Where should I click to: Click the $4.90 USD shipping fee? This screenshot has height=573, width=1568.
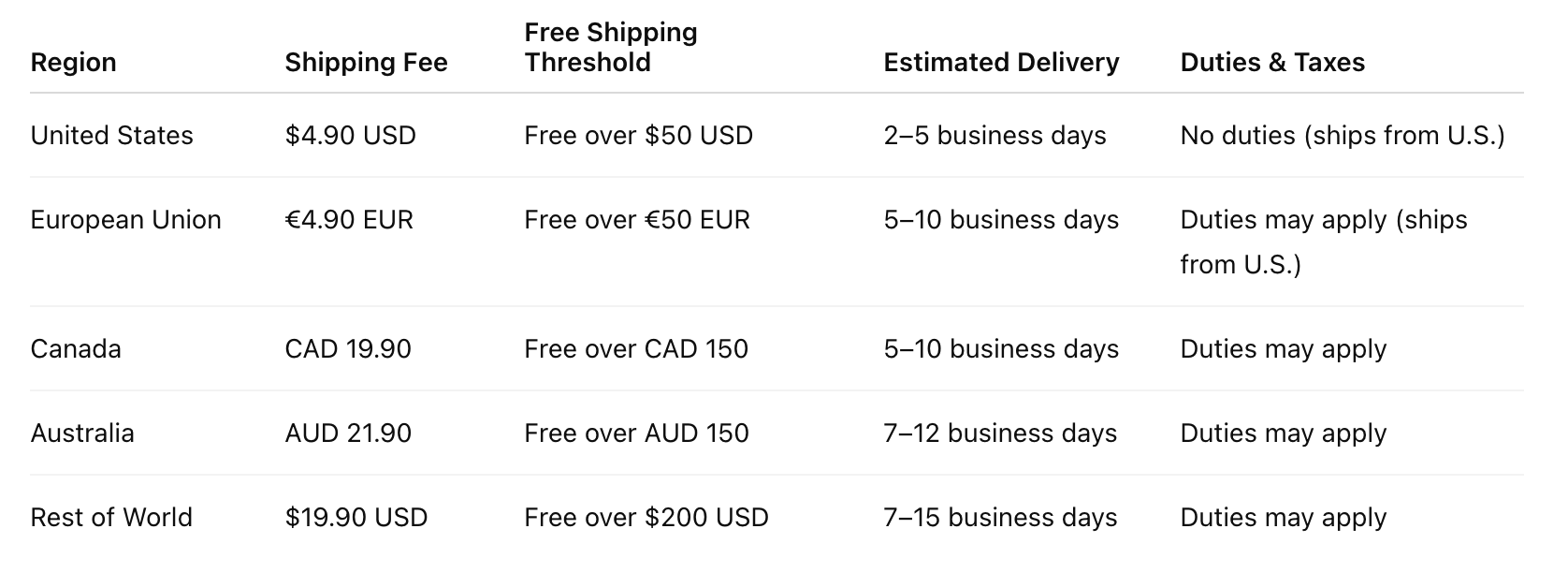[x=350, y=135]
